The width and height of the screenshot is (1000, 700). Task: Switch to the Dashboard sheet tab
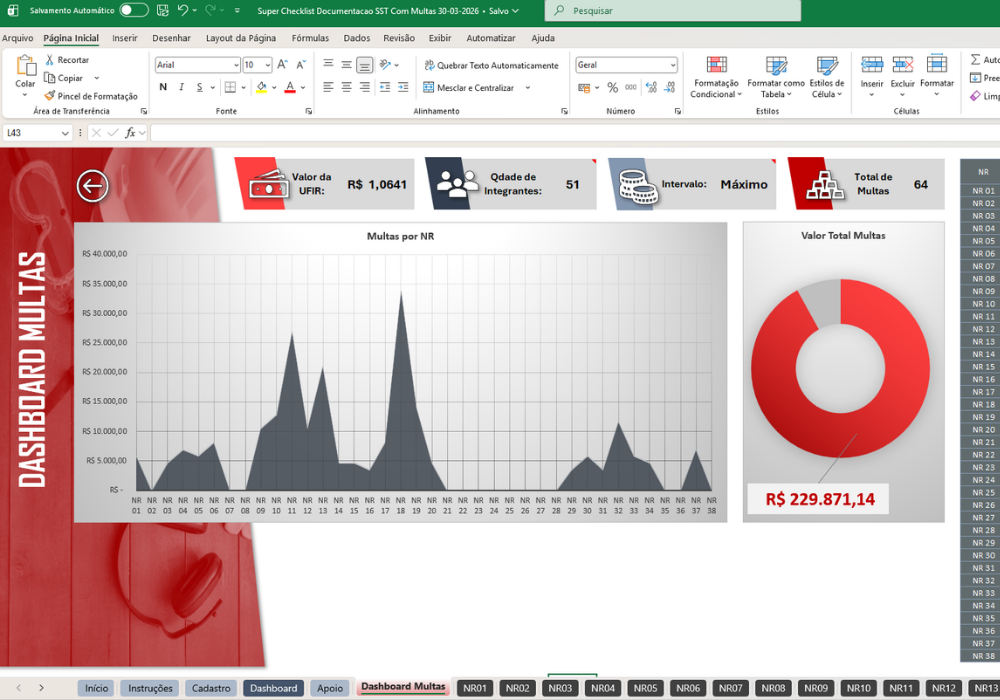[274, 688]
